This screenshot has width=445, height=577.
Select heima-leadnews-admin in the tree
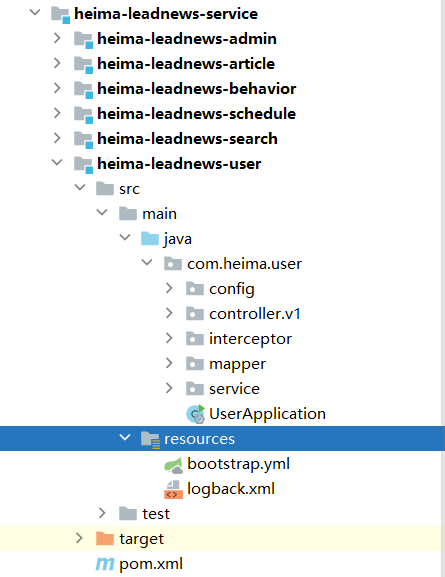point(187,39)
